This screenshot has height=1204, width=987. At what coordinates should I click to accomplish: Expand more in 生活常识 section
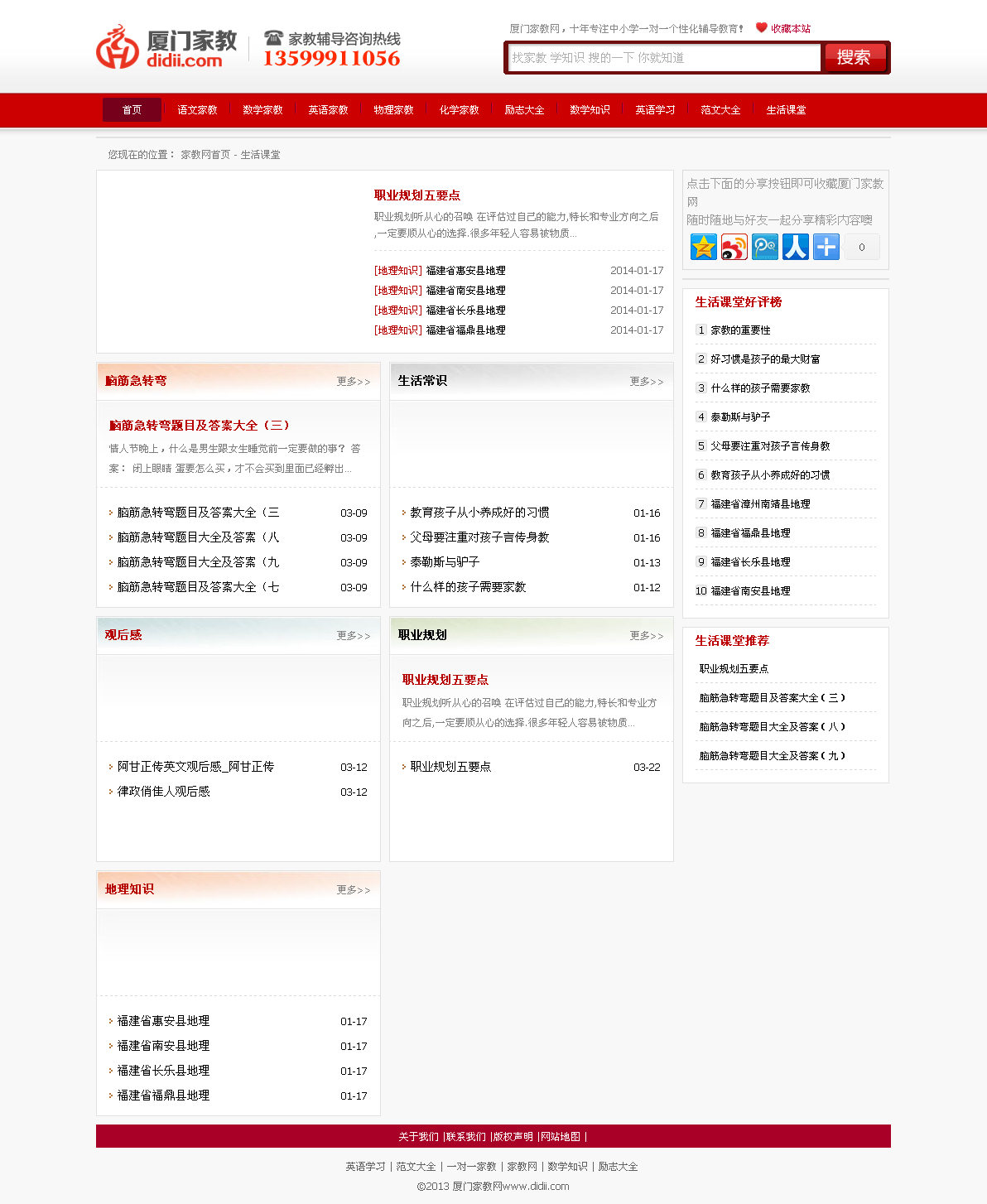[x=646, y=382]
